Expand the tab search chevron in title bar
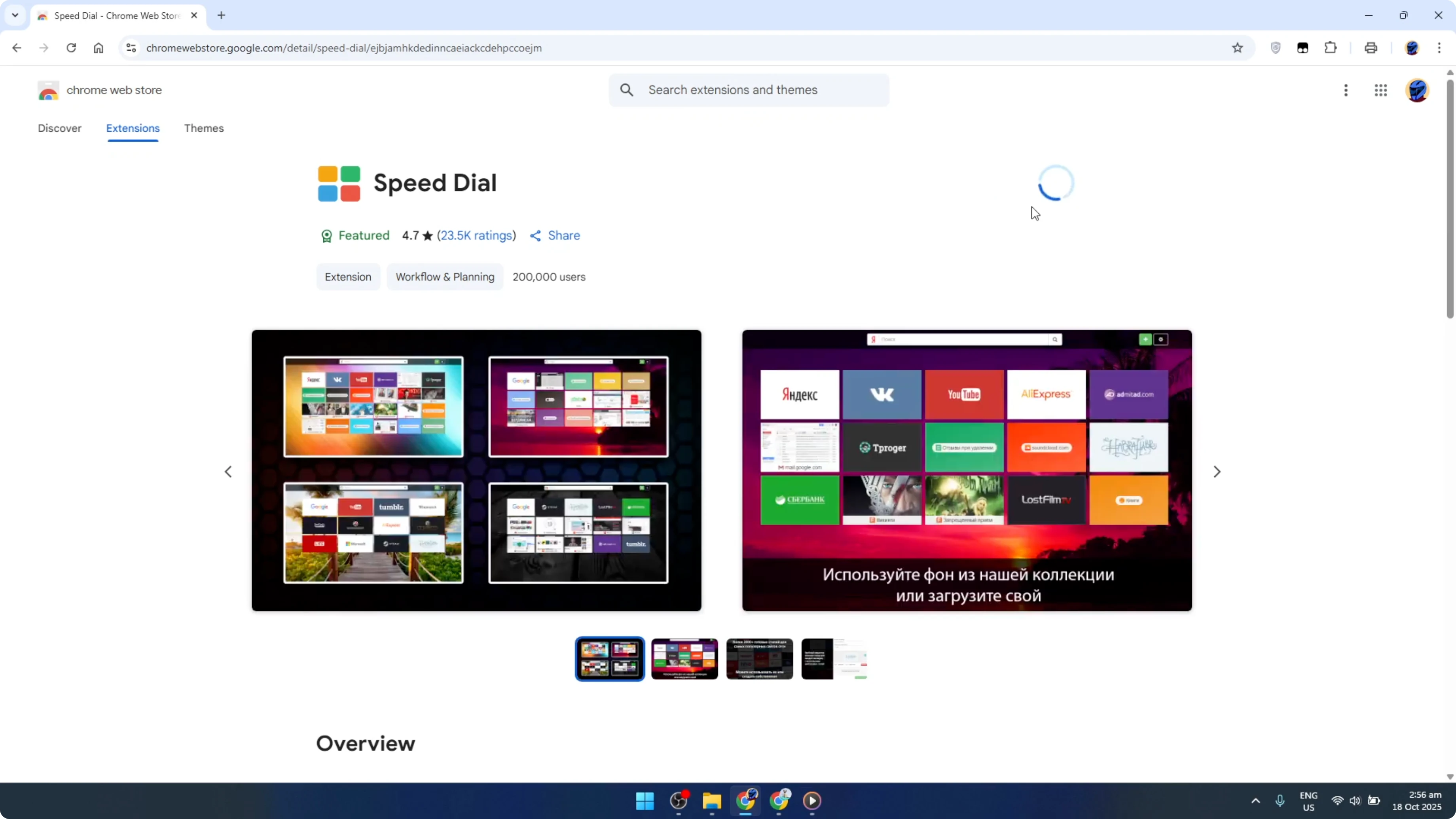The height and width of the screenshot is (819, 1456). pos(15,15)
